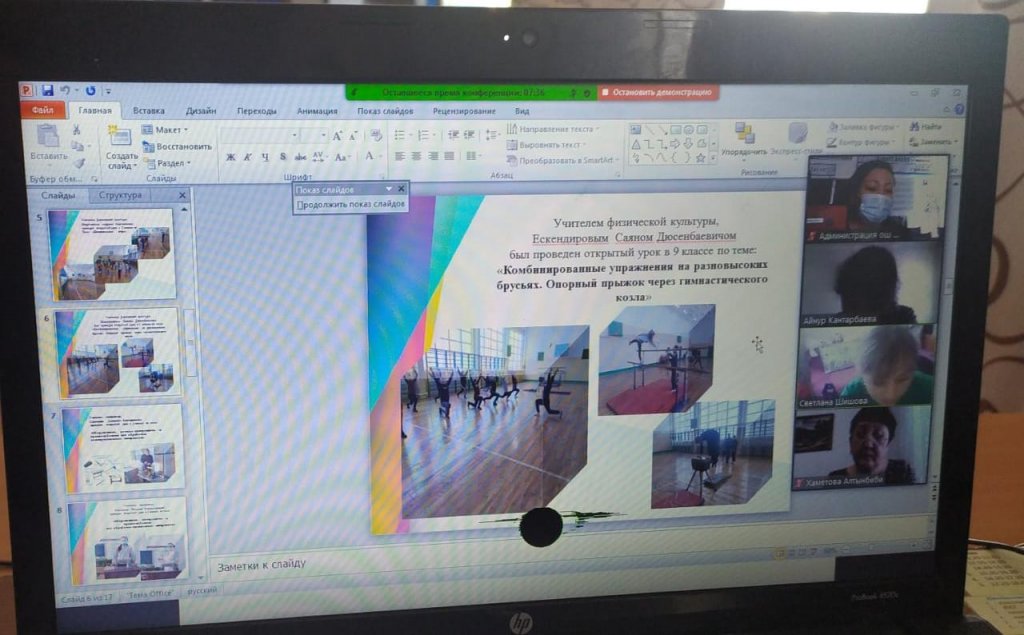Increase the list indent level

469,135
